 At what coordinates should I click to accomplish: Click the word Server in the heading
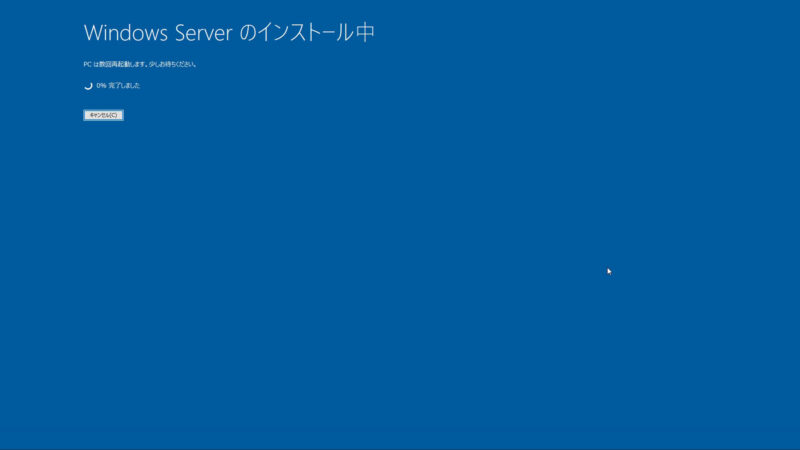(x=204, y=33)
